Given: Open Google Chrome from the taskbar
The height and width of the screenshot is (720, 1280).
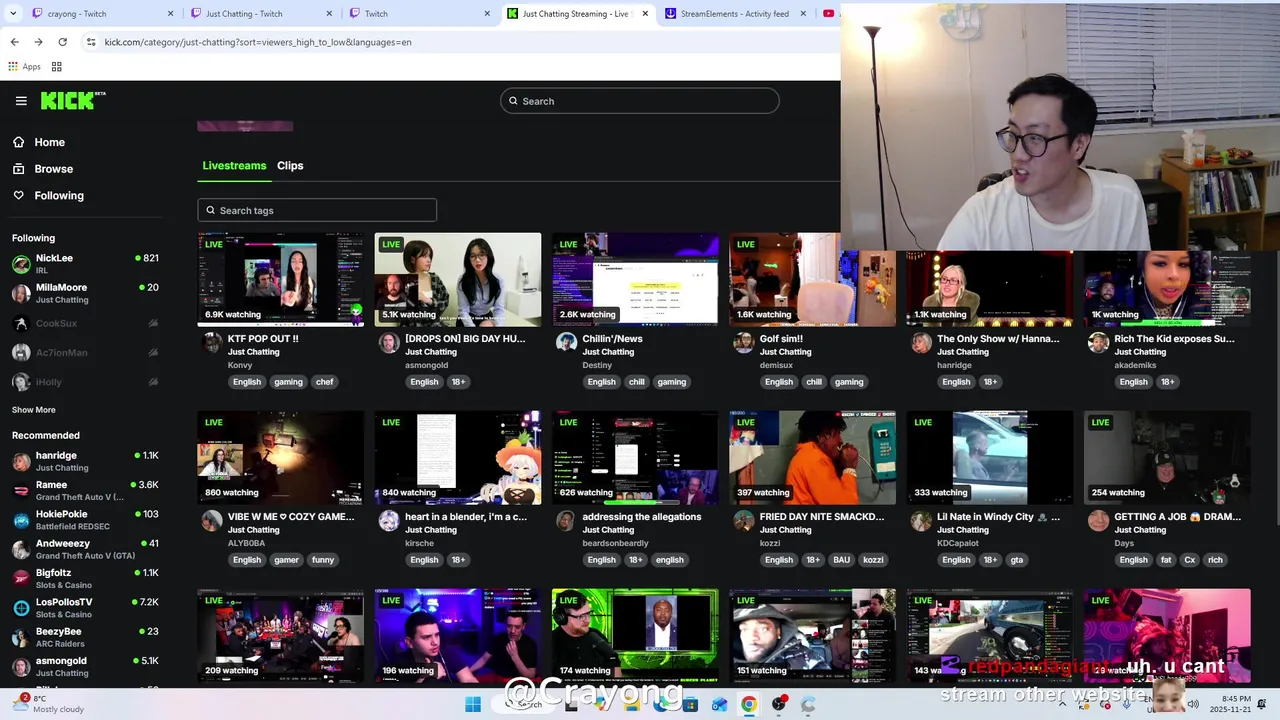Looking at the screenshot, I should [x=749, y=704].
